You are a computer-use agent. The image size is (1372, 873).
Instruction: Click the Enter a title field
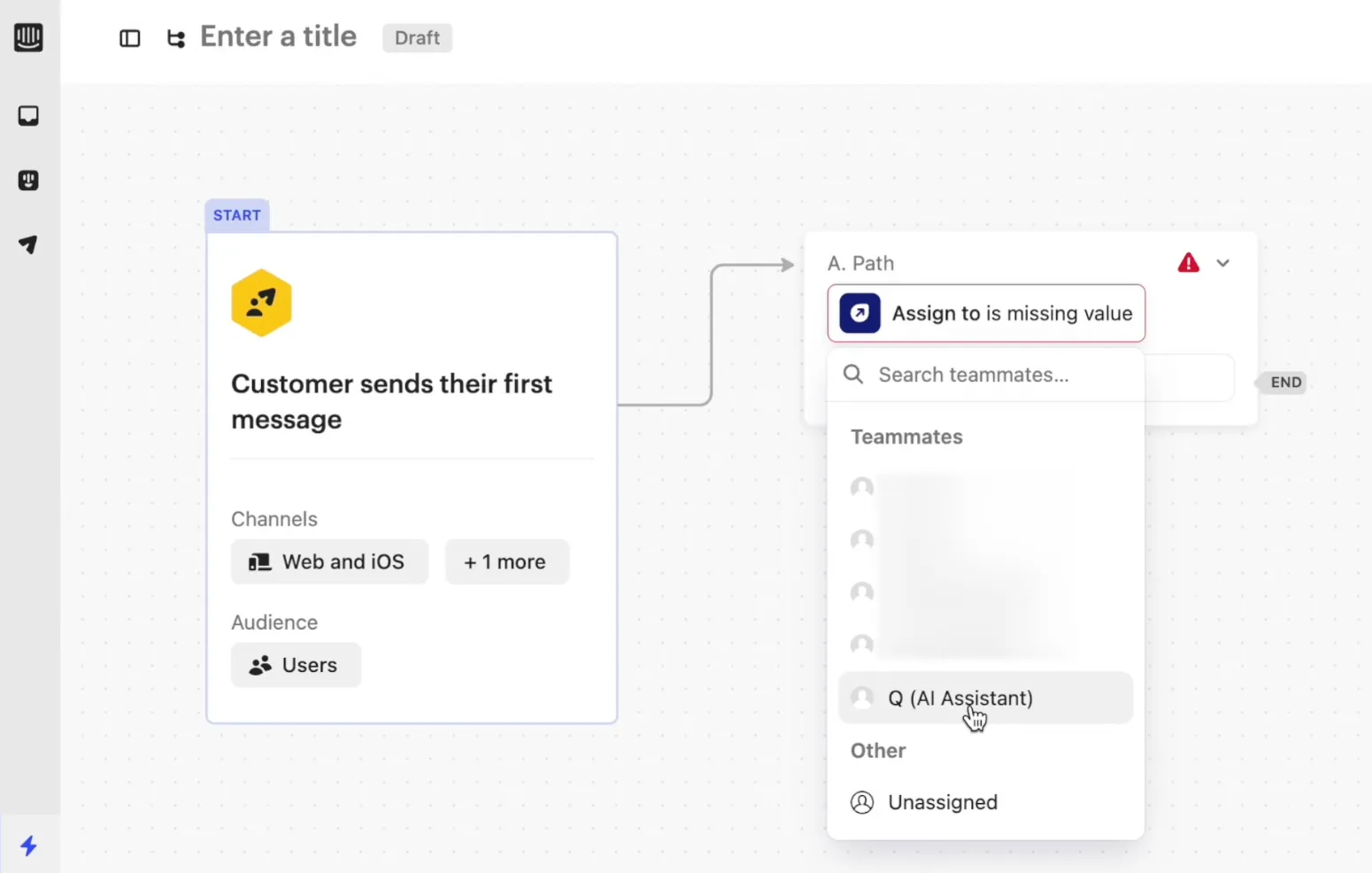(278, 37)
